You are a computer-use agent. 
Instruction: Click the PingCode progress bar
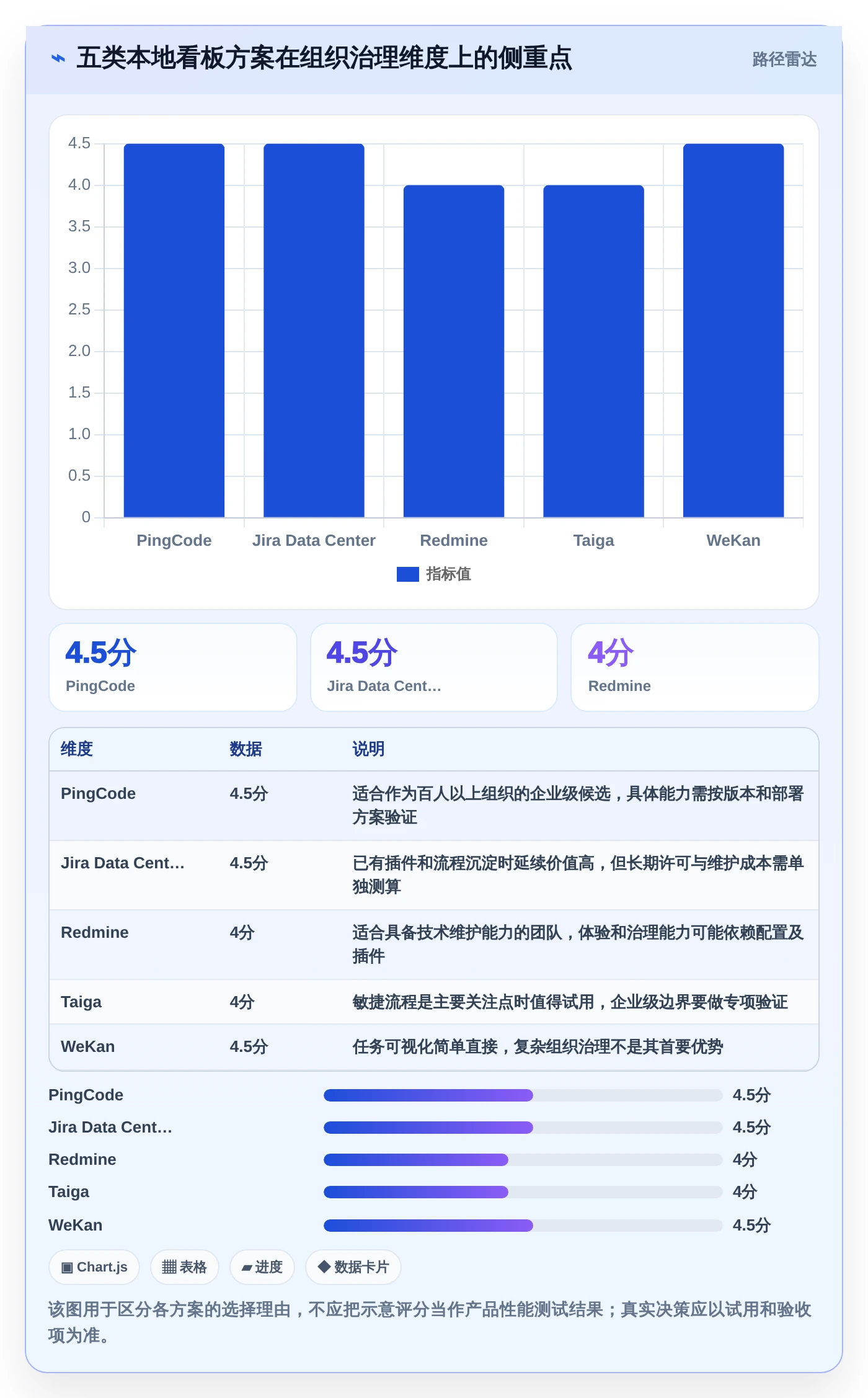pos(523,1095)
